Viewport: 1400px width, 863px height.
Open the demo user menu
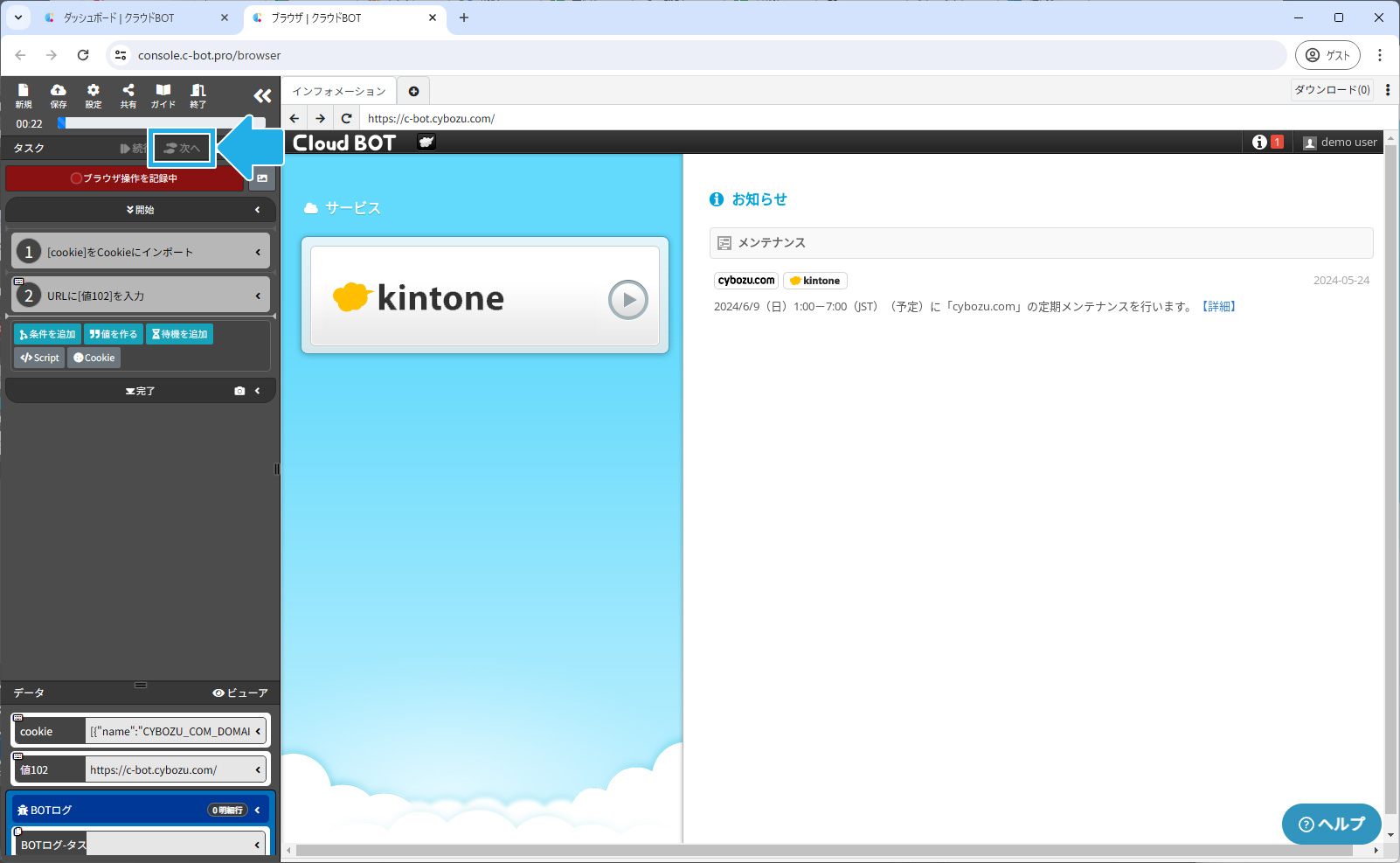click(x=1340, y=142)
